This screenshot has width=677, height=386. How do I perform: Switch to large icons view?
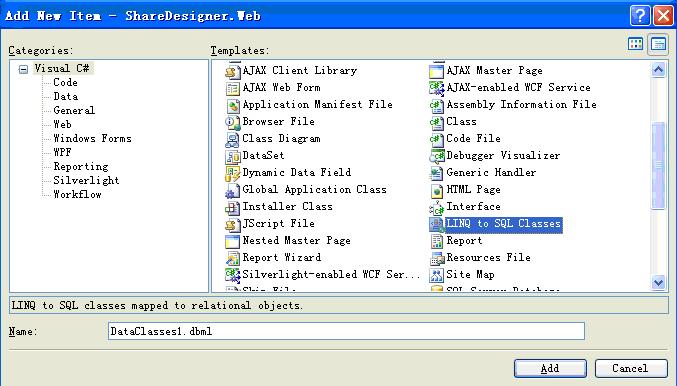(636, 44)
